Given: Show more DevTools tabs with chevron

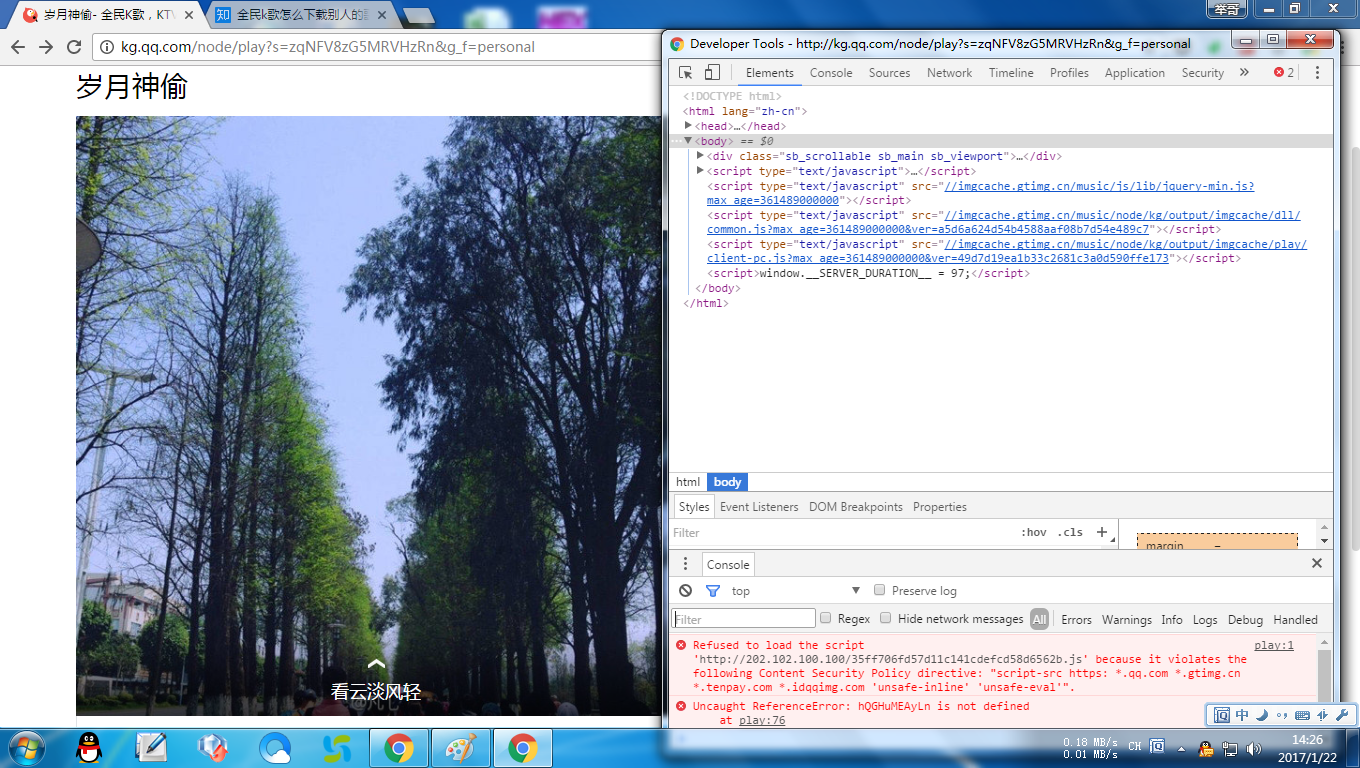Looking at the screenshot, I should [x=1244, y=72].
